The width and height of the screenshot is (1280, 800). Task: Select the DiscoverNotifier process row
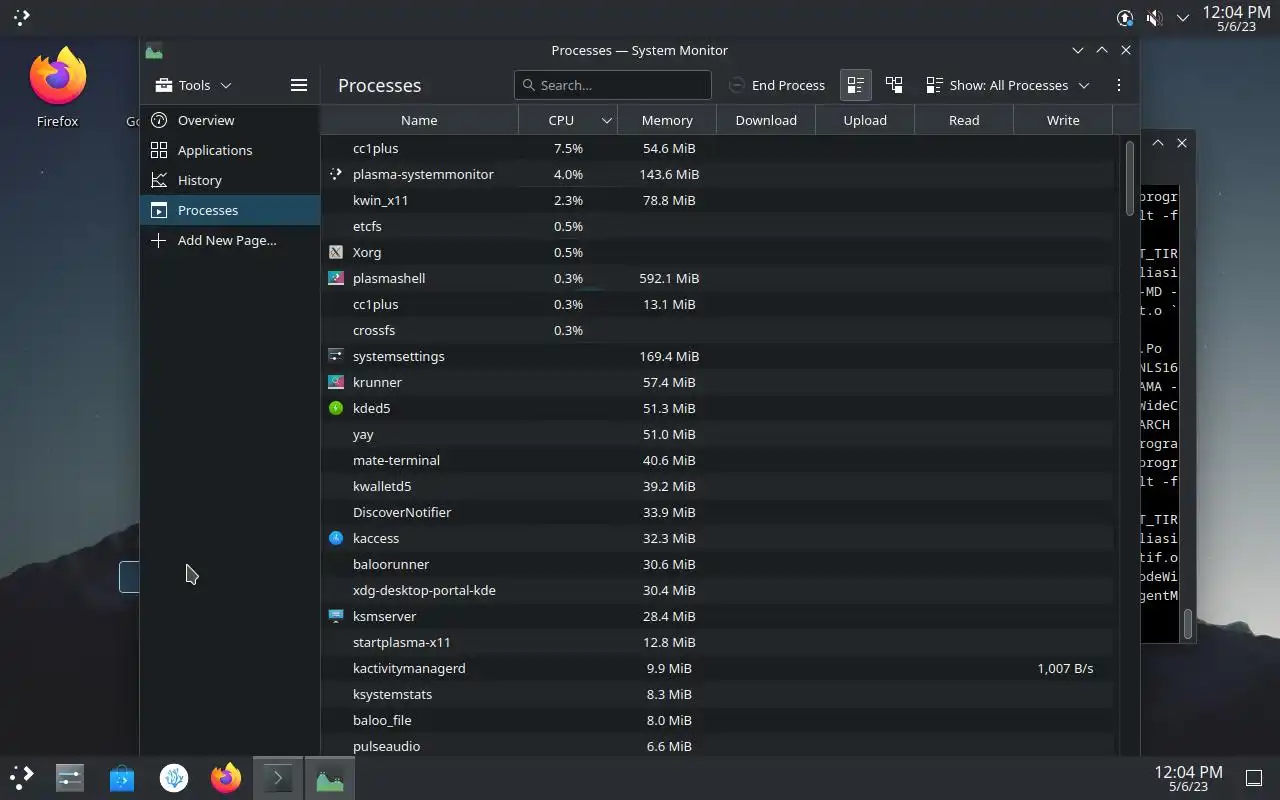tap(716, 512)
